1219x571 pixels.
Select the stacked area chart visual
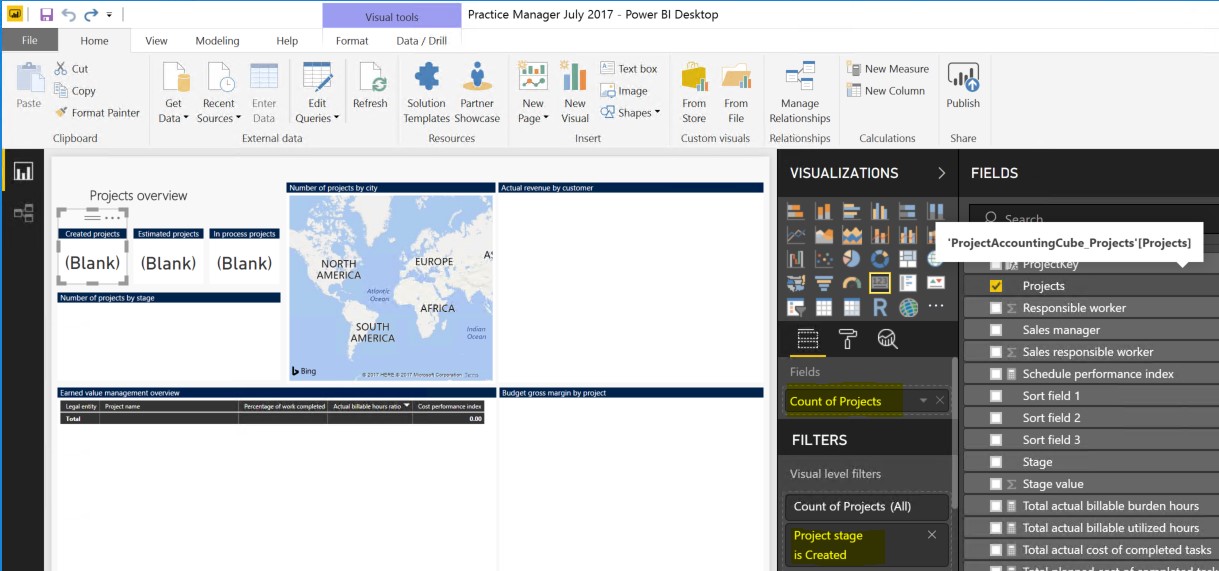(852, 236)
